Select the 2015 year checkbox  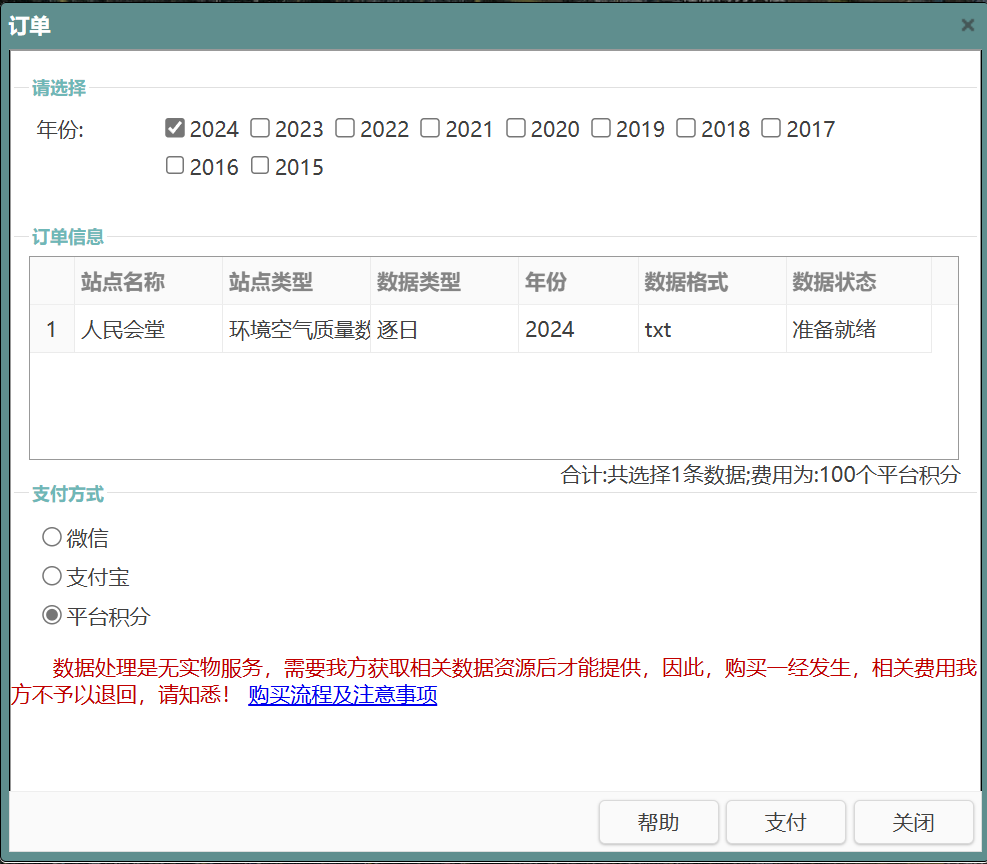pos(260,166)
